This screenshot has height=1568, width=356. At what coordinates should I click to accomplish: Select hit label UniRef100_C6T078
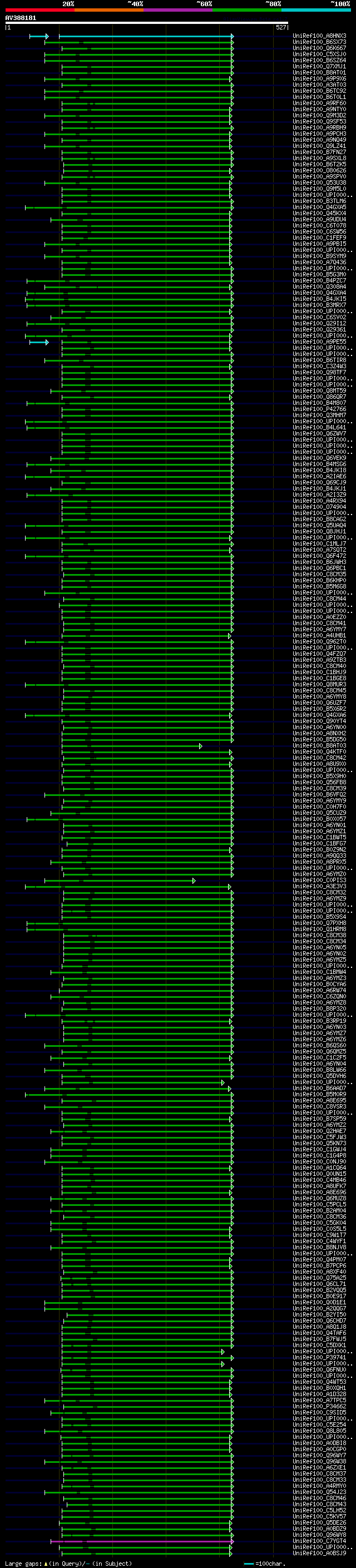pos(319,226)
